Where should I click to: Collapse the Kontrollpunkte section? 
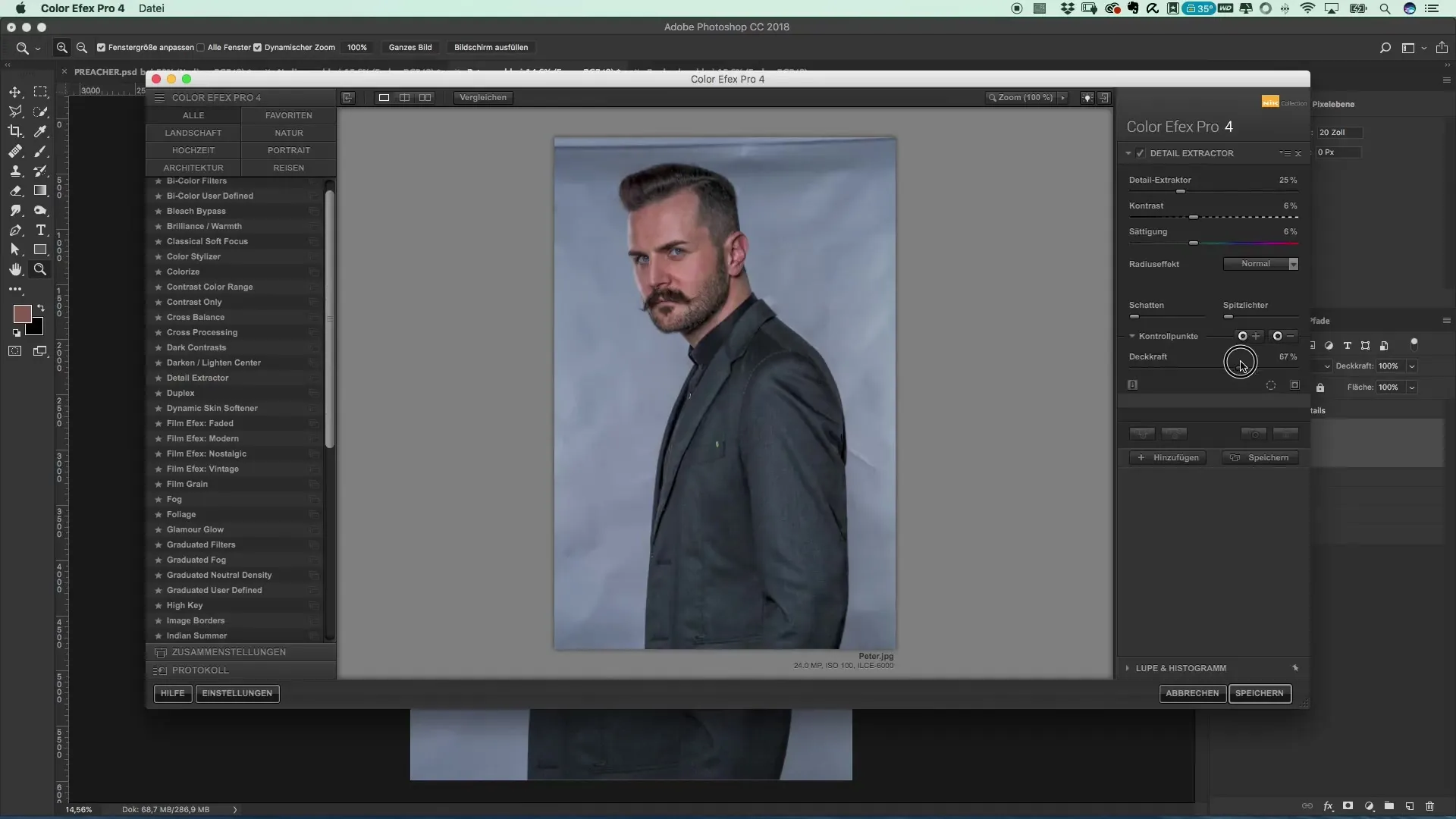point(1132,336)
